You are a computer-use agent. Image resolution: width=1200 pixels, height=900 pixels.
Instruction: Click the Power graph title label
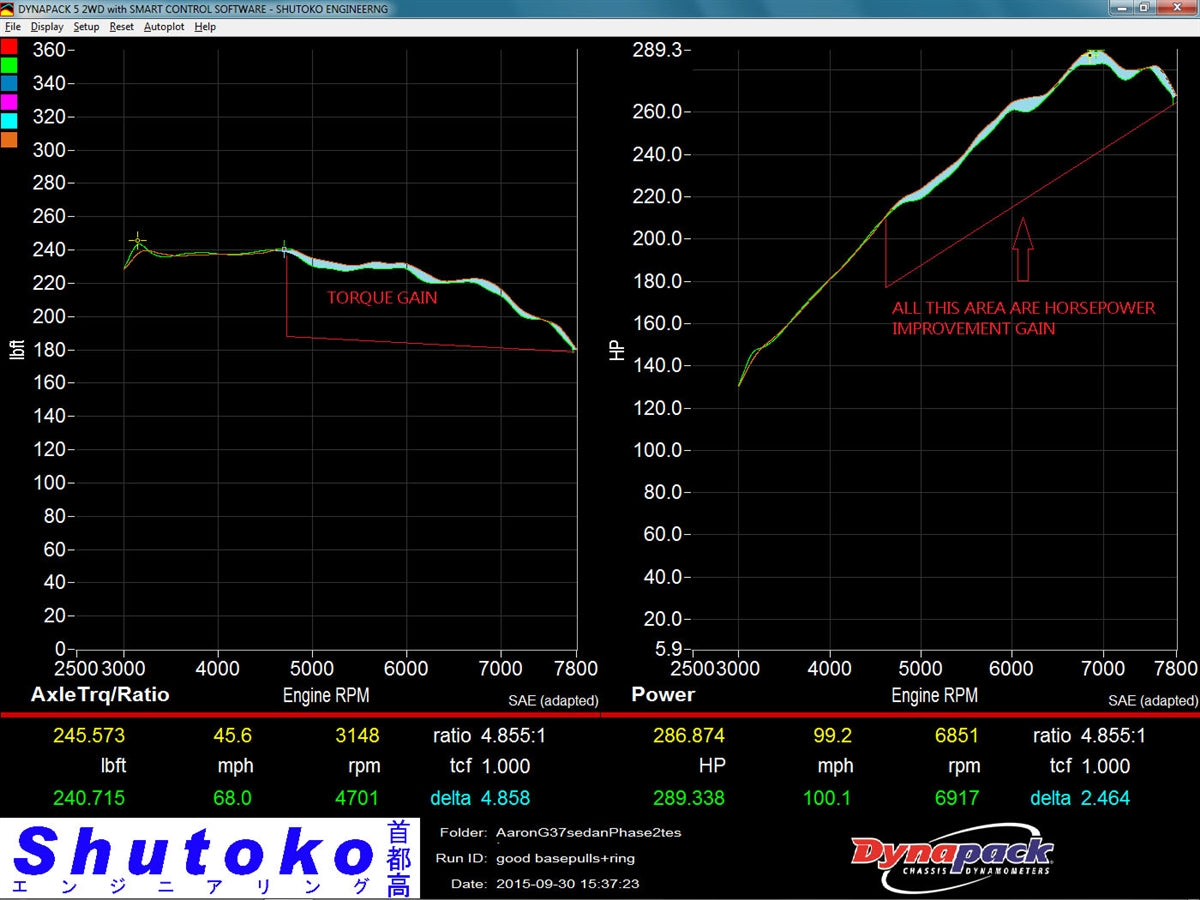(663, 694)
